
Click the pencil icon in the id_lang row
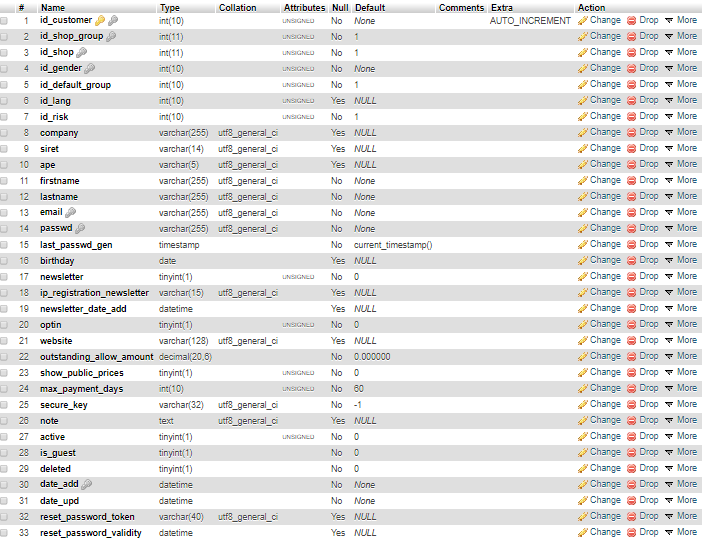(x=583, y=100)
